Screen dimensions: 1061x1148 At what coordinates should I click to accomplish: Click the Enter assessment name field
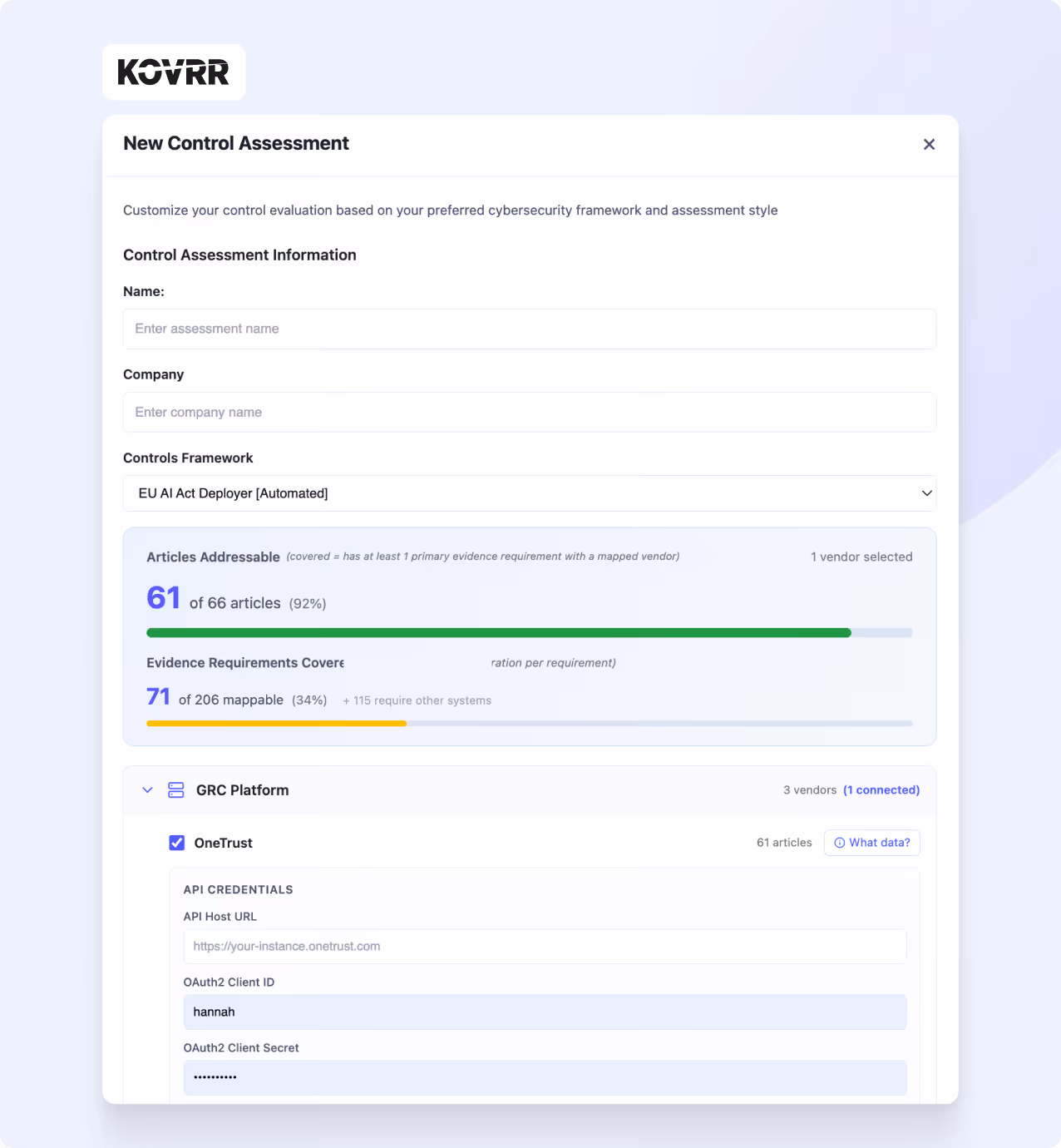point(530,329)
